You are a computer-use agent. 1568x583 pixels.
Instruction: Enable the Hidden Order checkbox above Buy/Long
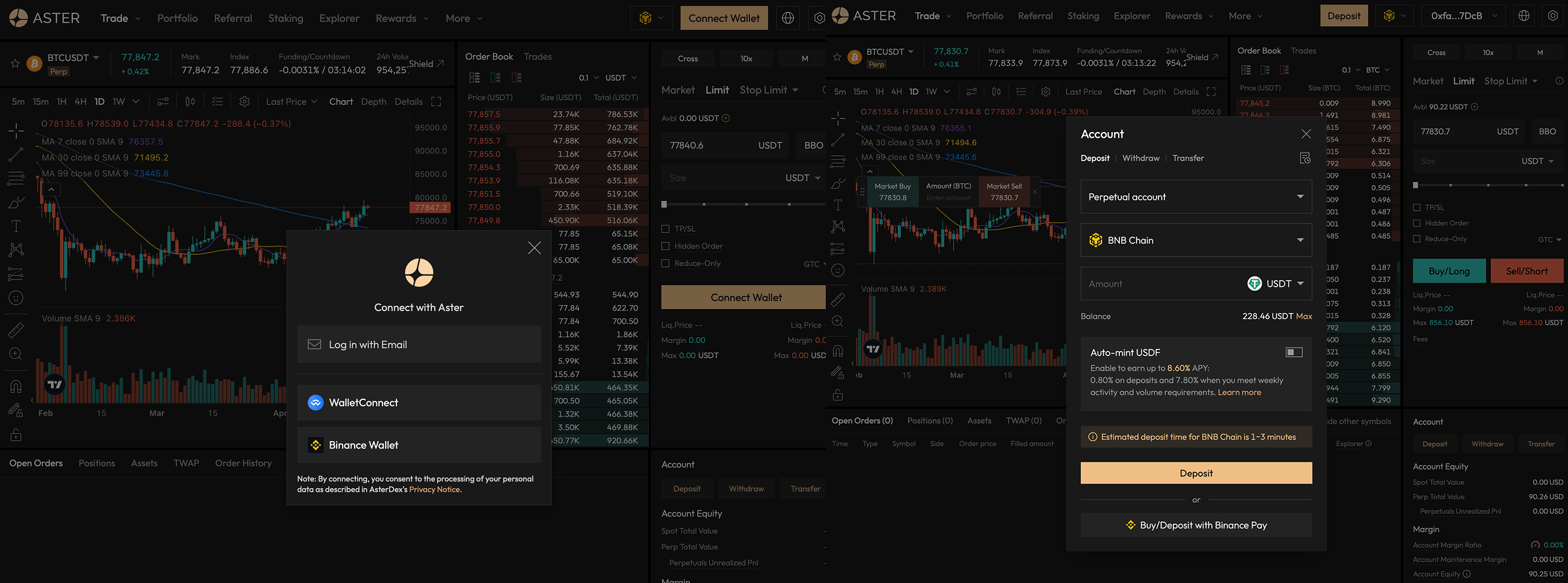1417,224
